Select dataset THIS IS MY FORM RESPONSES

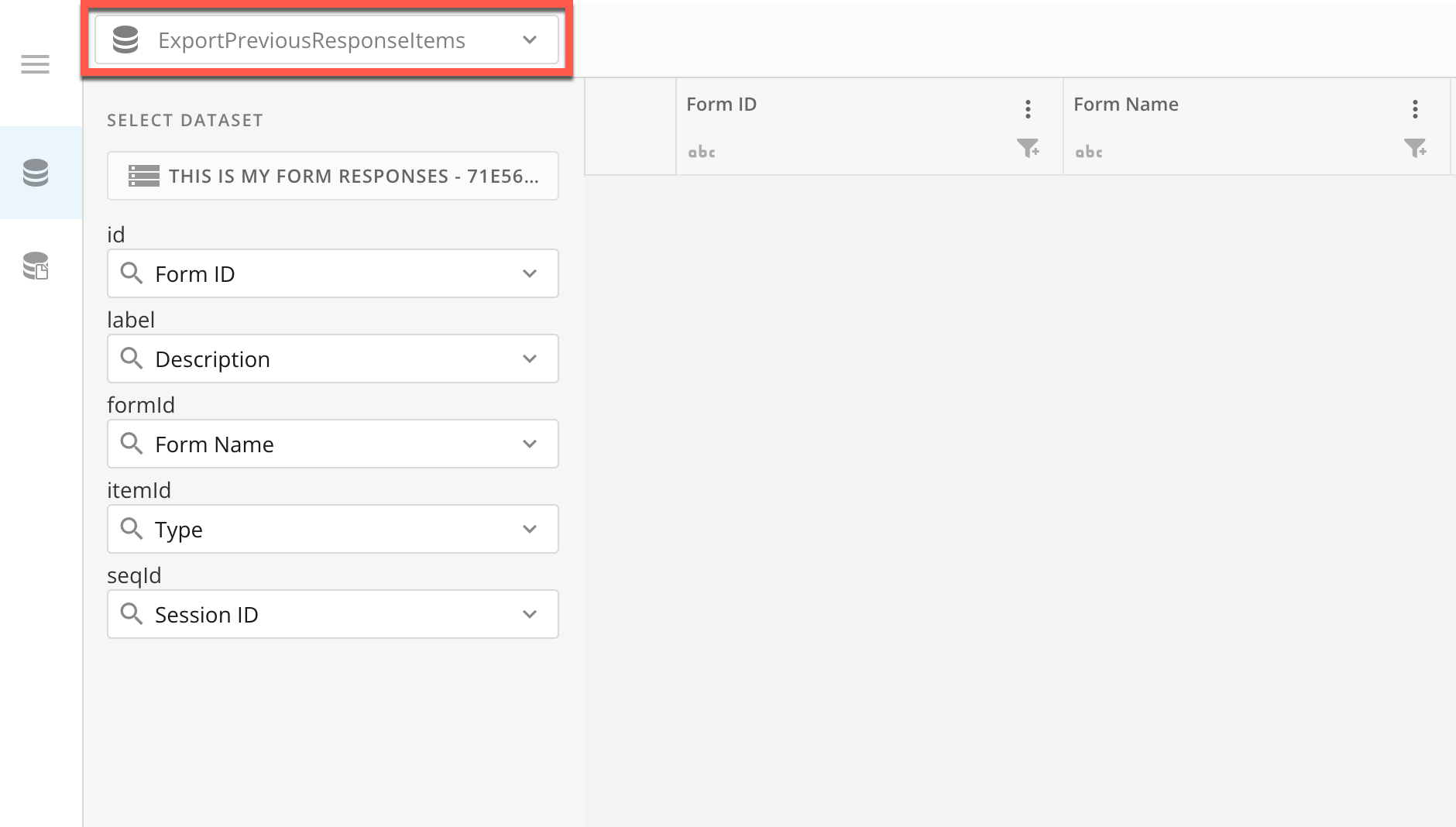(x=332, y=176)
